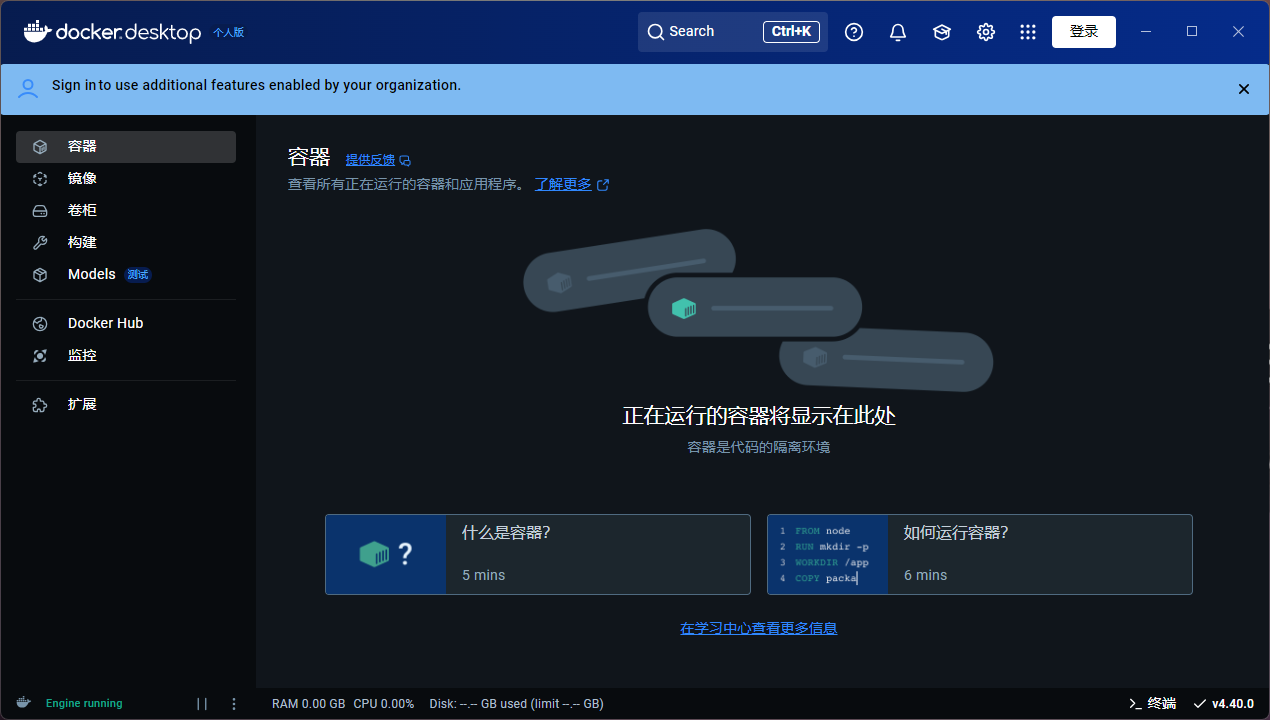The height and width of the screenshot is (720, 1270).
Task: Pause the Docker engine with pause icon
Action: pyautogui.click(x=202, y=703)
